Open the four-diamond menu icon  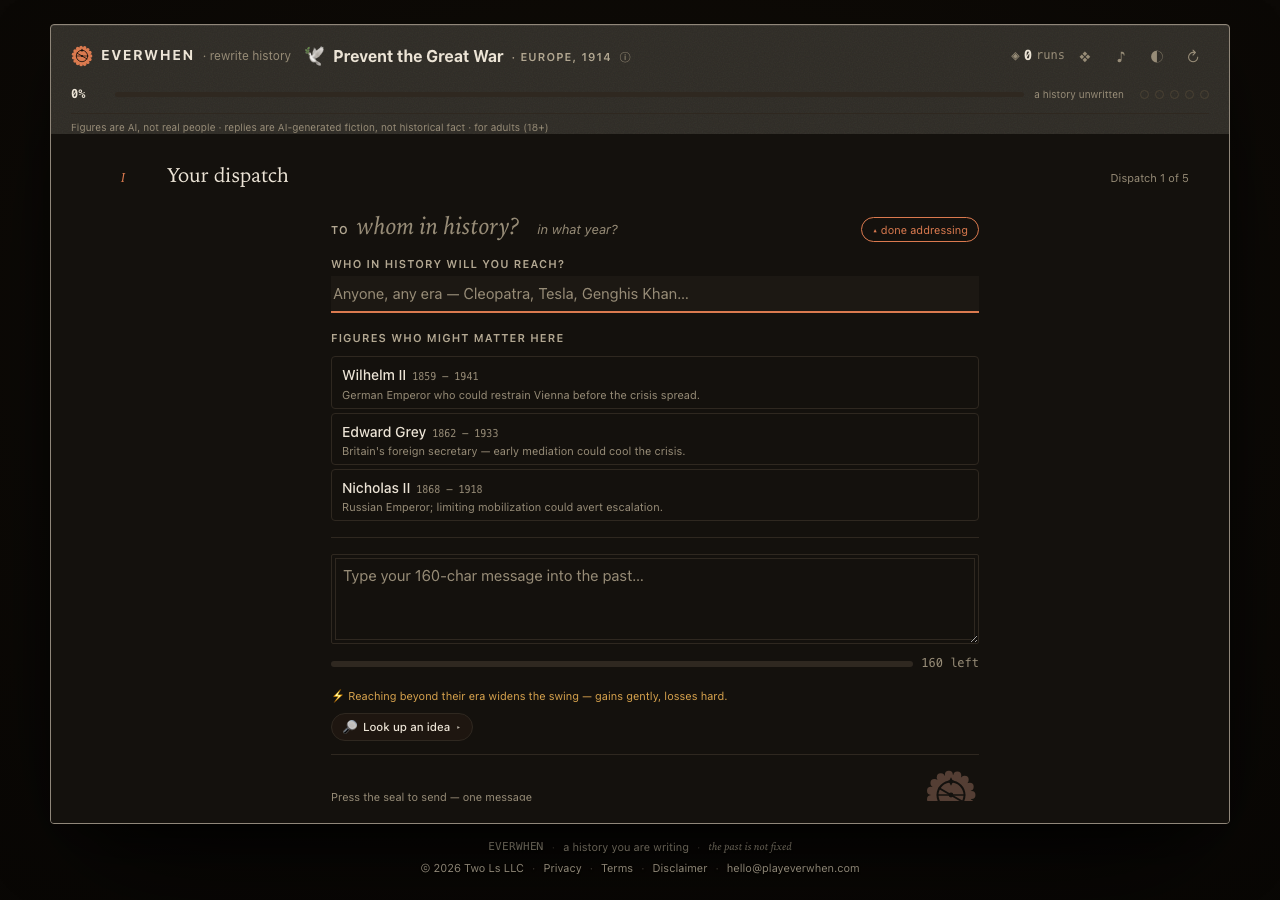pyautogui.click(x=1085, y=57)
